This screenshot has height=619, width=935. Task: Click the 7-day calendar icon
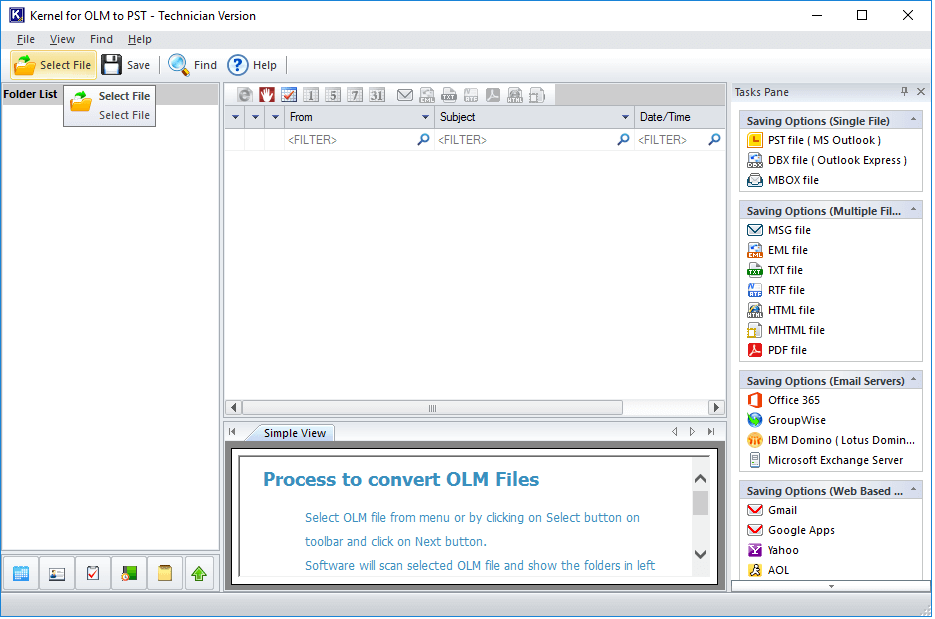[x=355, y=95]
